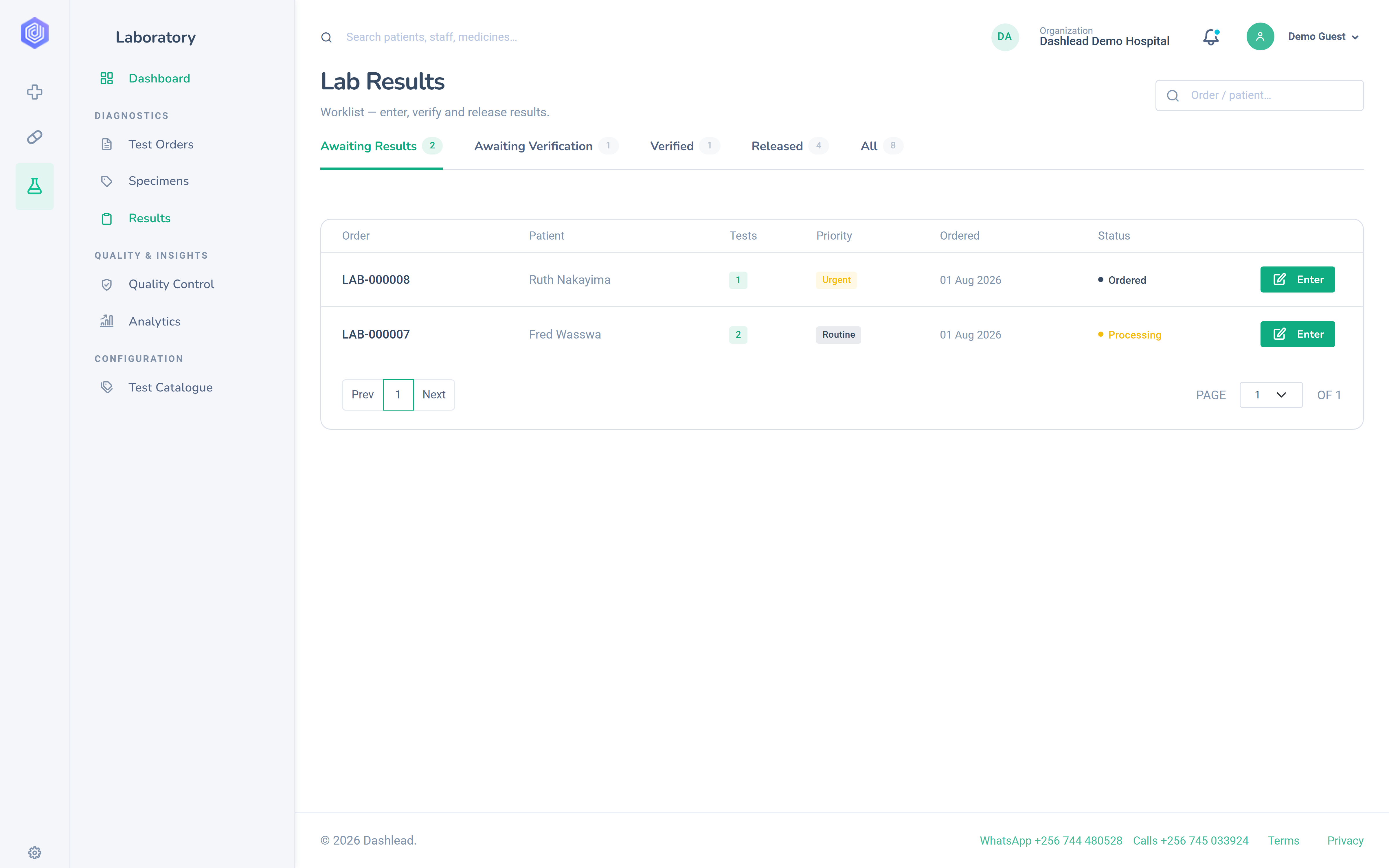Open the Terms link
1389x868 pixels.
click(1283, 841)
